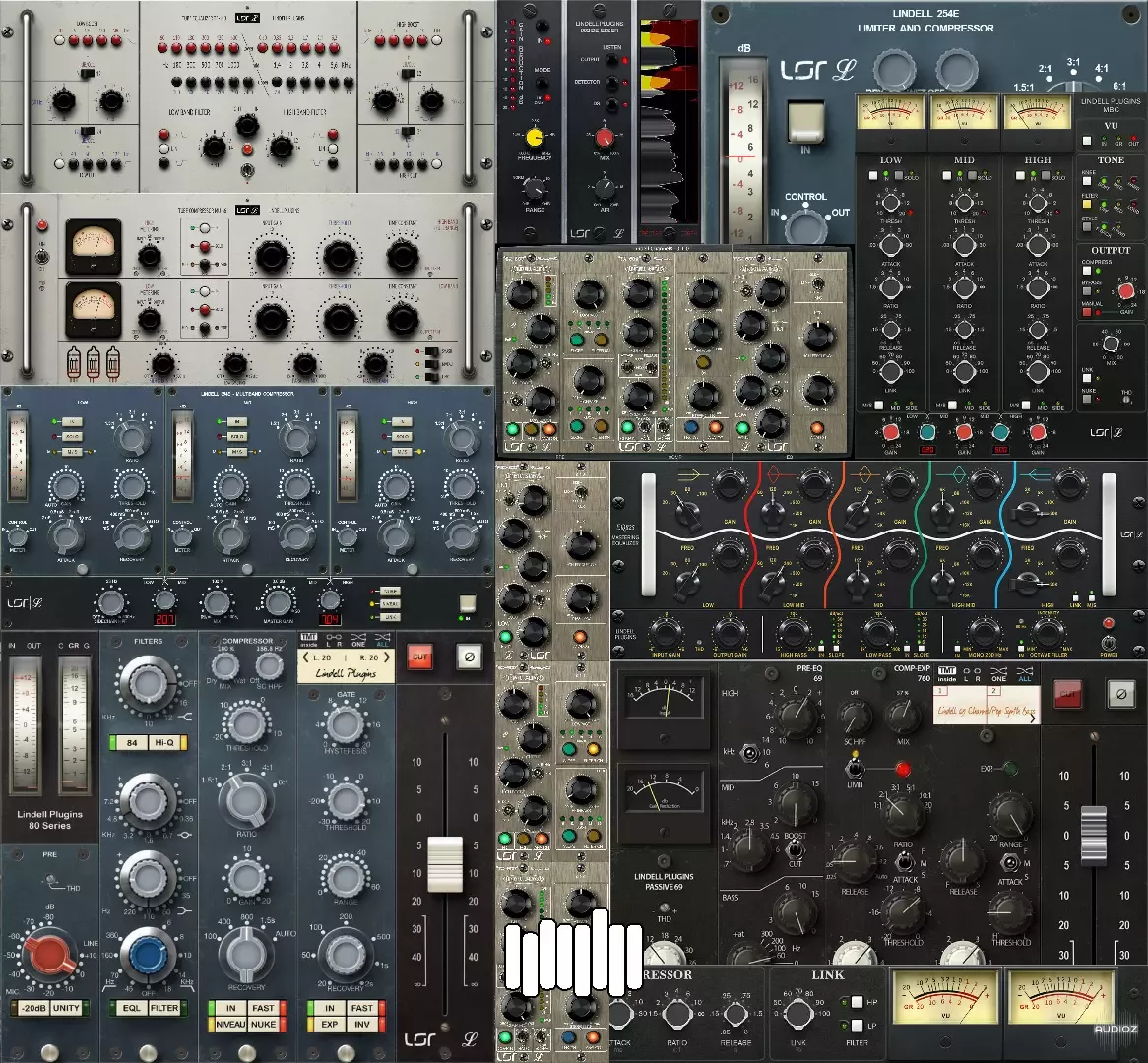Click the red CUT button on Passive 69 strip

1068,694
